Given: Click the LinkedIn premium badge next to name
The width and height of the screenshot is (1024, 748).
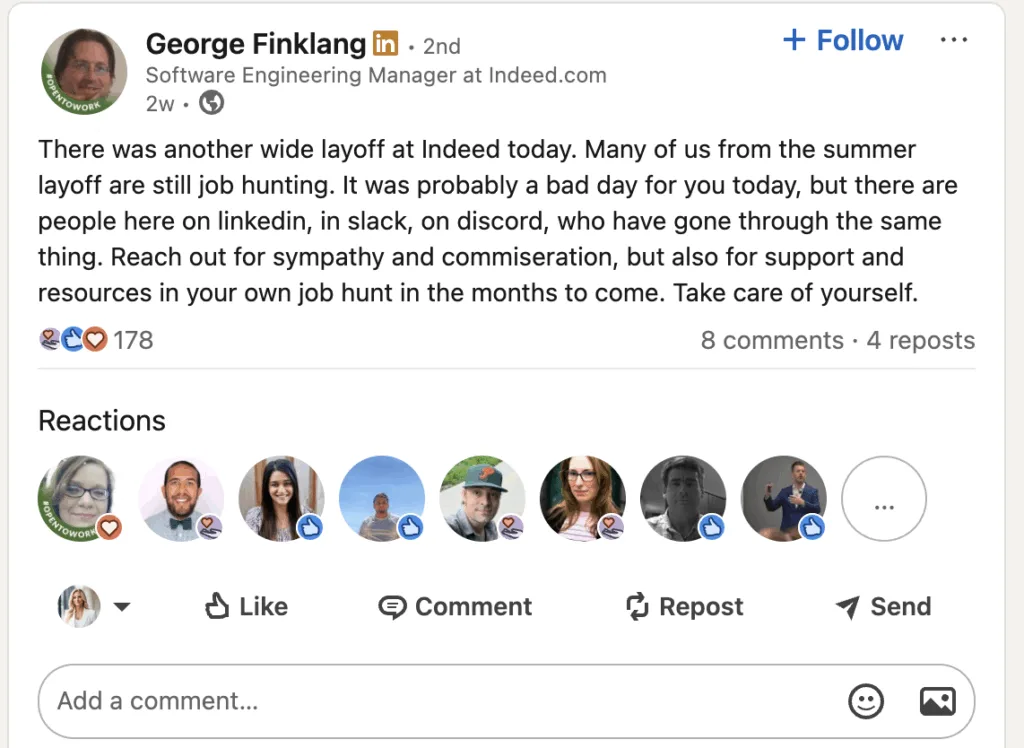Looking at the screenshot, I should click(385, 44).
